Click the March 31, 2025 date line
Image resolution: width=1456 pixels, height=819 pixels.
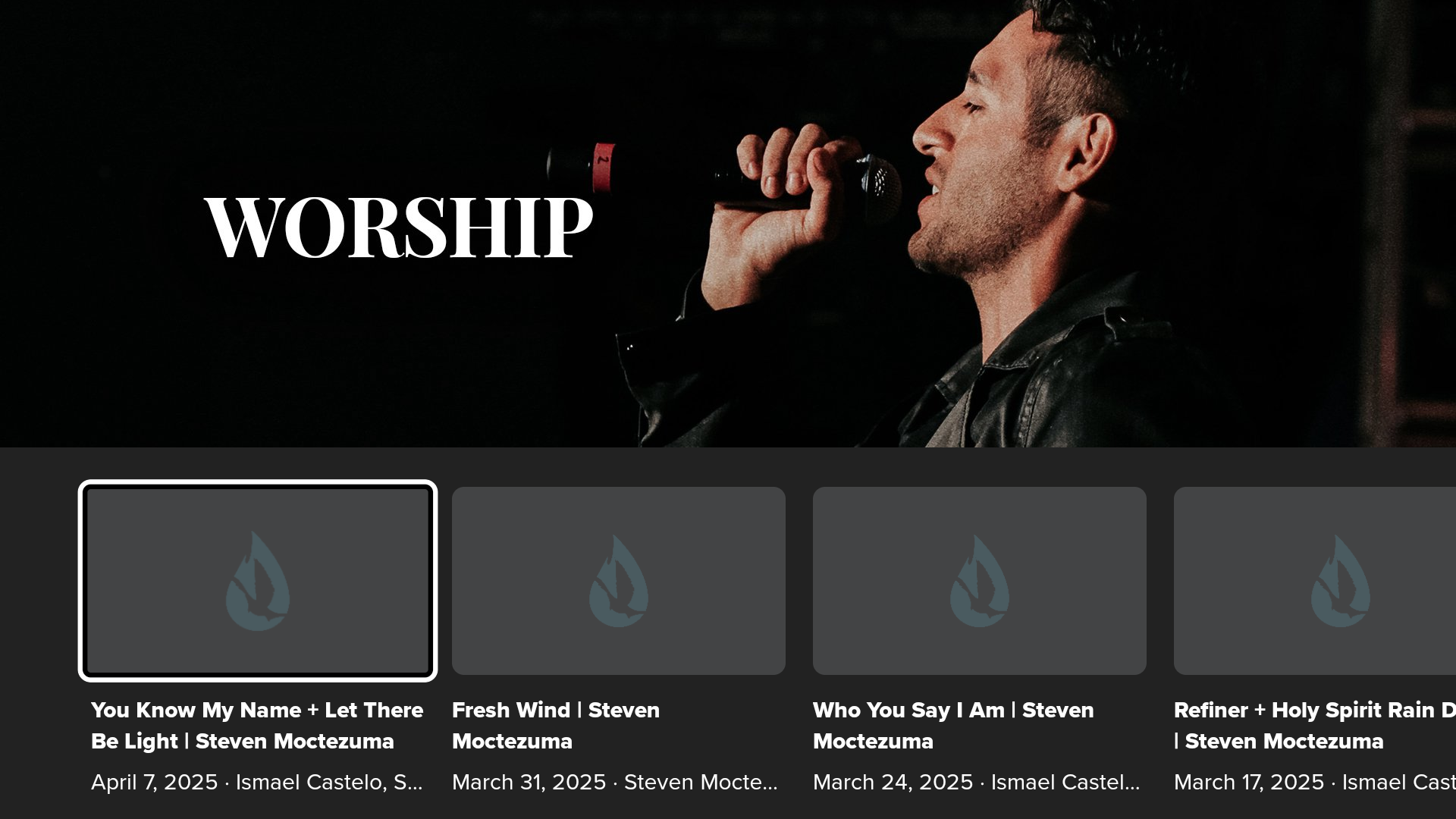(x=615, y=782)
